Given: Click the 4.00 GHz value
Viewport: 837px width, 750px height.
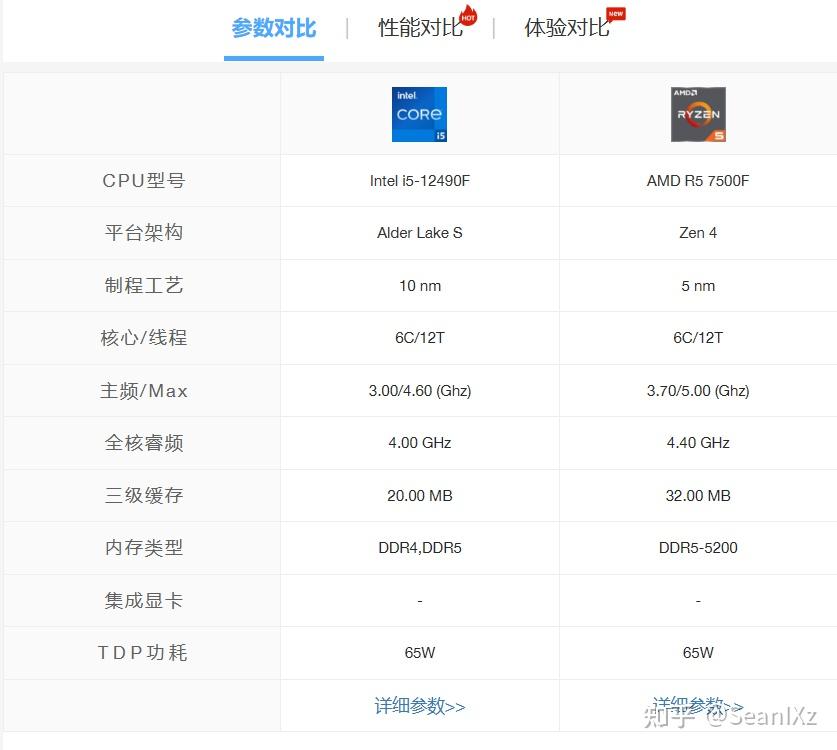Looking at the screenshot, I should tap(420, 443).
